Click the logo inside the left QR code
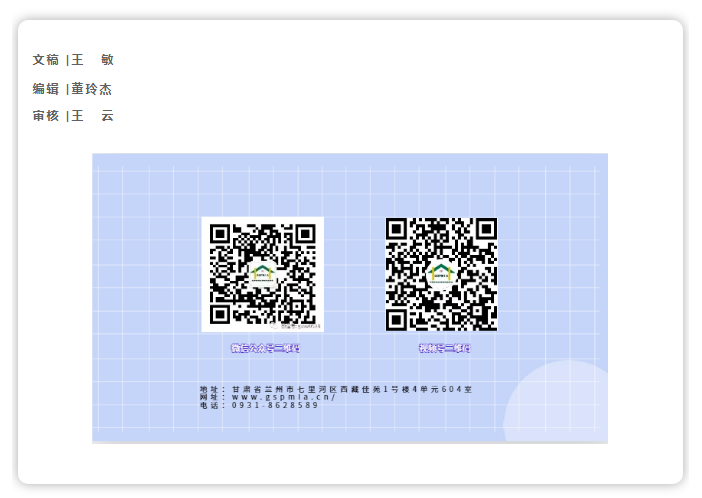This screenshot has width=702, height=498. click(x=262, y=272)
